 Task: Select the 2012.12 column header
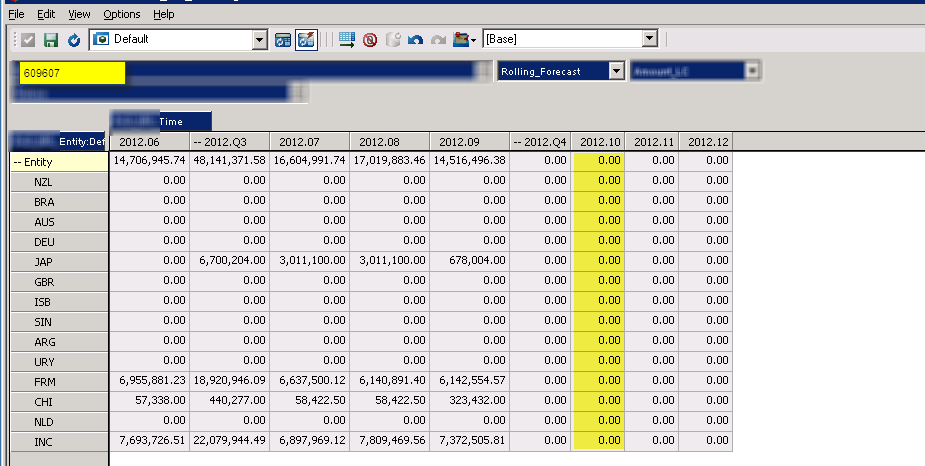pyautogui.click(x=706, y=142)
